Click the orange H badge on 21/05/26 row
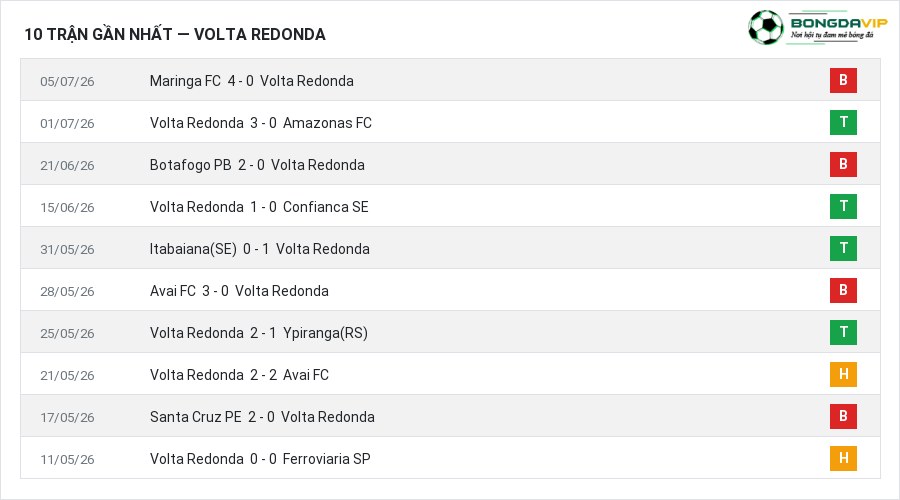900x500 pixels. click(843, 374)
